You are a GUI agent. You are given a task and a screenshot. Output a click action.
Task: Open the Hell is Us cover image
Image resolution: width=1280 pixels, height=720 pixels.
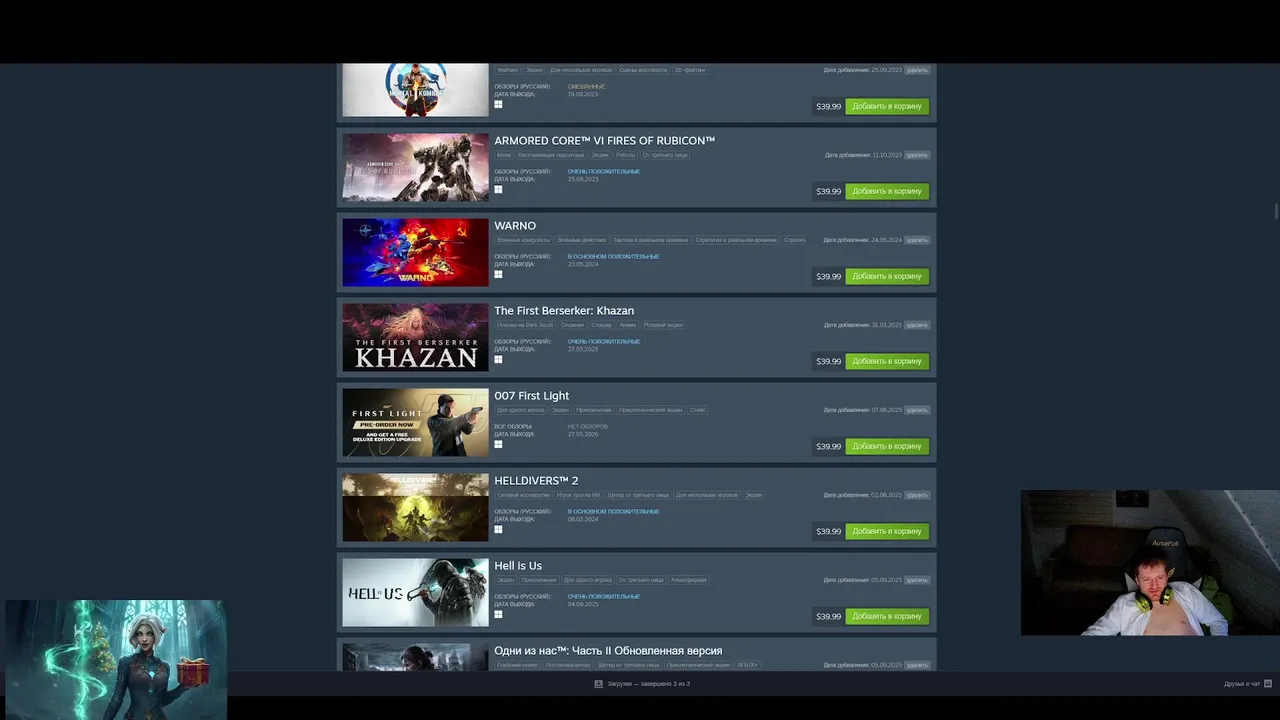[x=415, y=592]
